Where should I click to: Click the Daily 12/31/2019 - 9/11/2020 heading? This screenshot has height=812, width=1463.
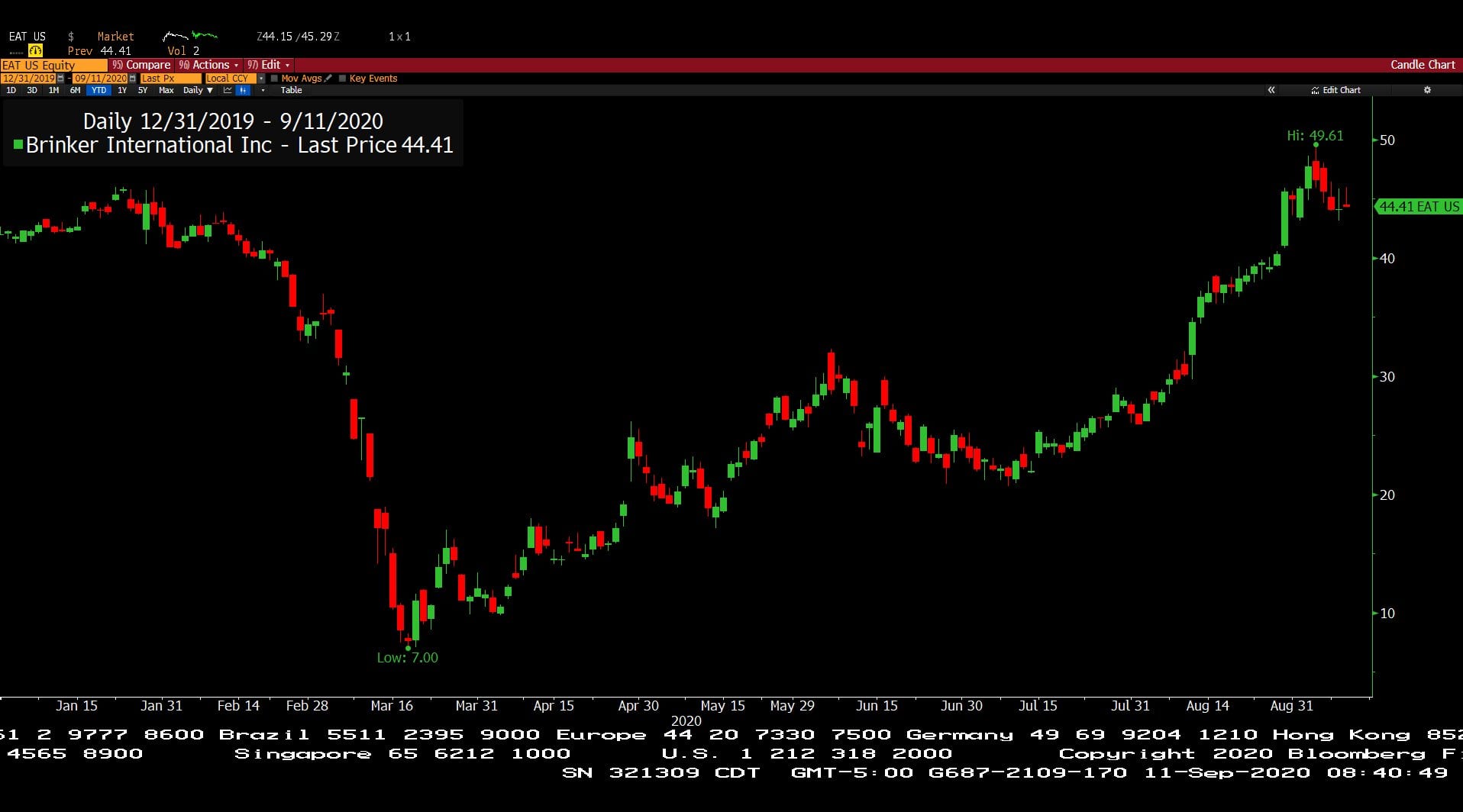(x=233, y=121)
